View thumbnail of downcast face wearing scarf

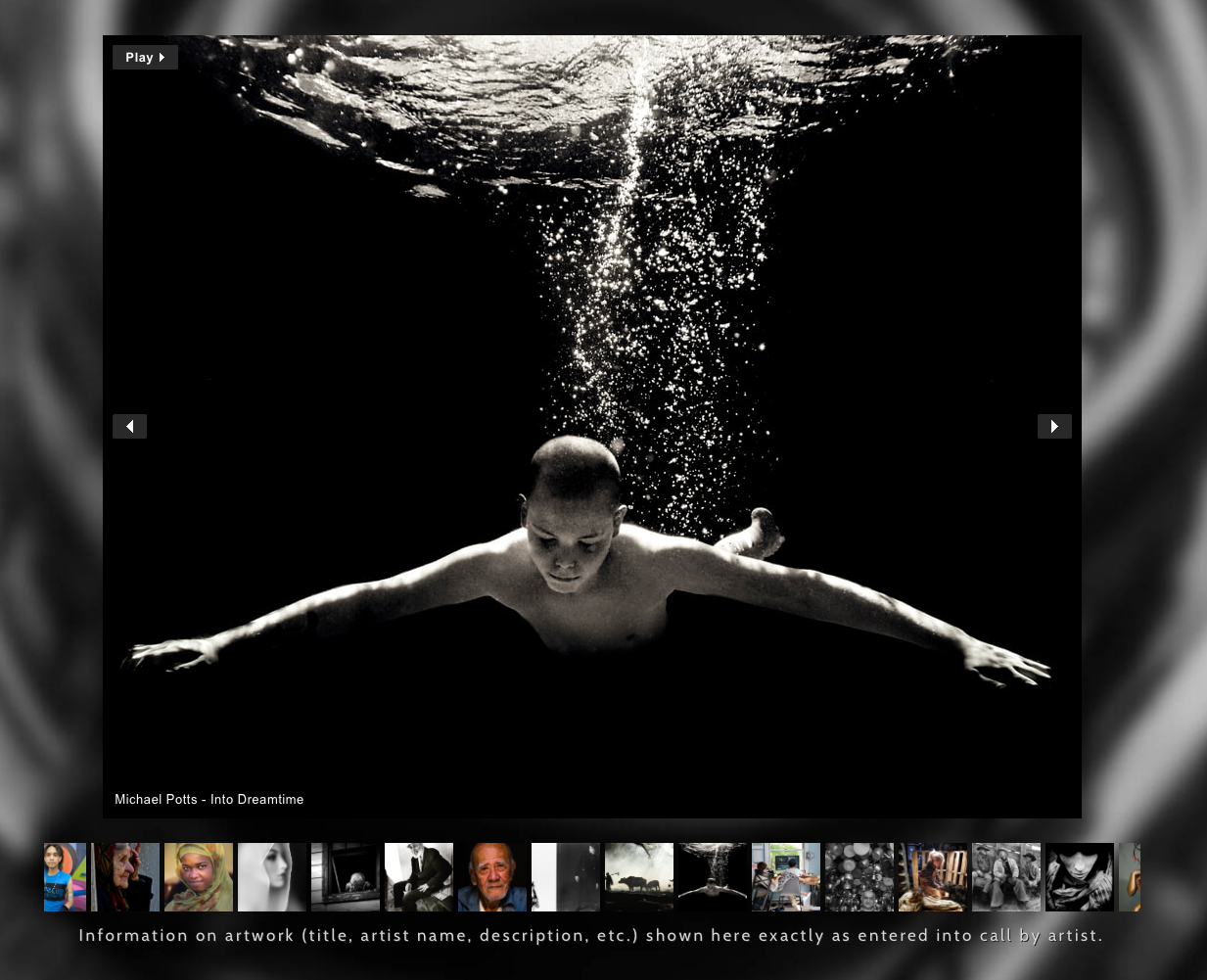coord(1080,877)
